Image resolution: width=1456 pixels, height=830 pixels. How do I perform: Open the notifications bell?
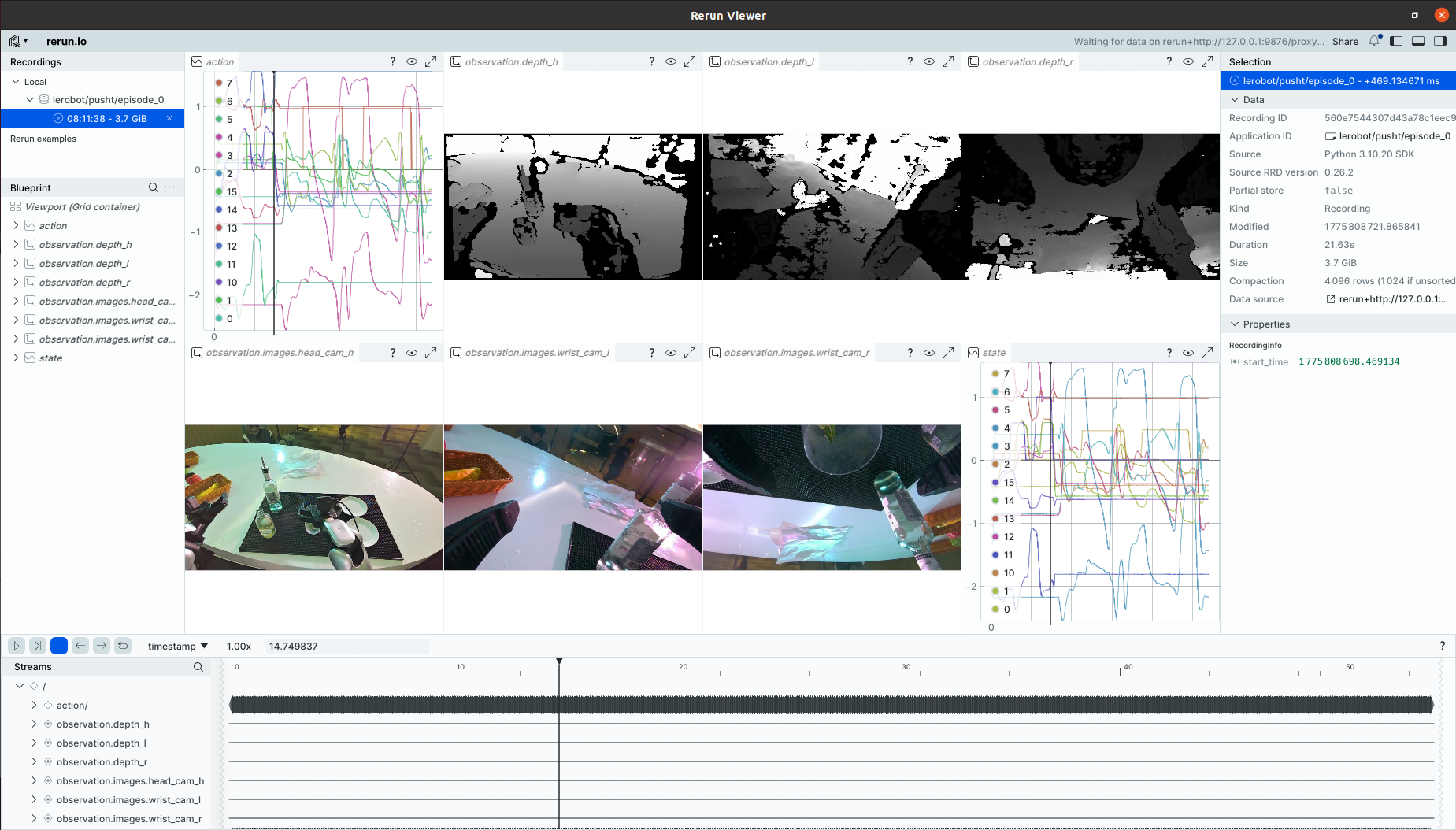1374,41
